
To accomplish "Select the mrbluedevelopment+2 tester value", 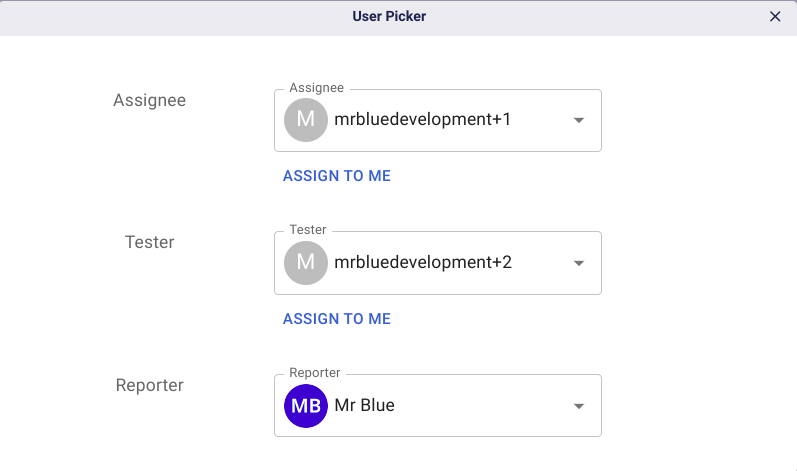I will click(x=423, y=263).
